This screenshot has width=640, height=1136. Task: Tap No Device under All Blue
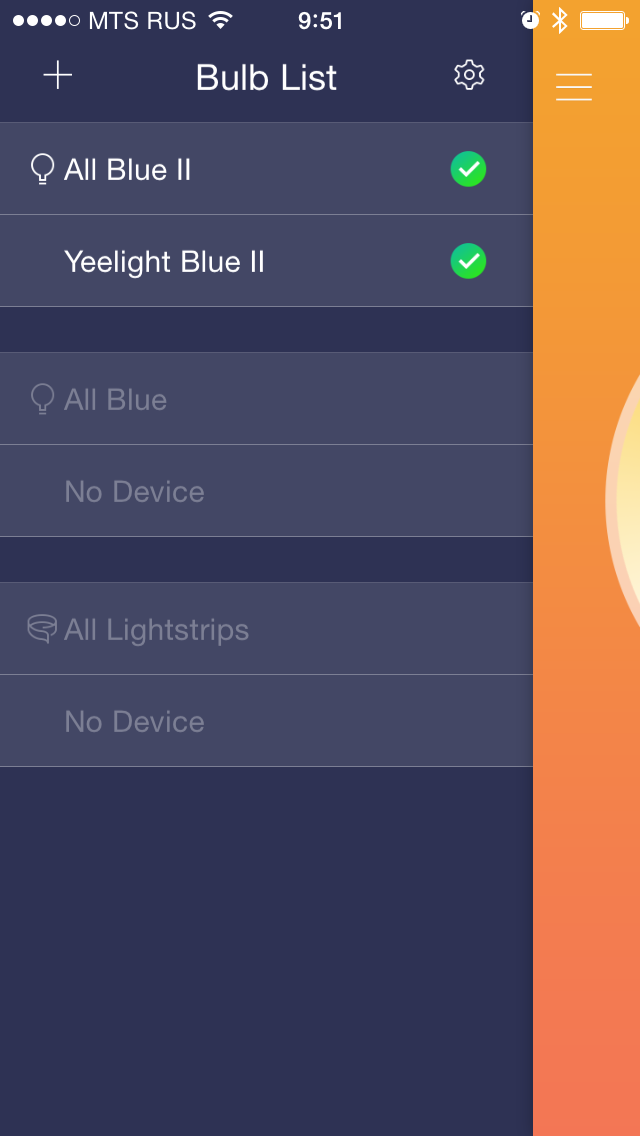[134, 492]
